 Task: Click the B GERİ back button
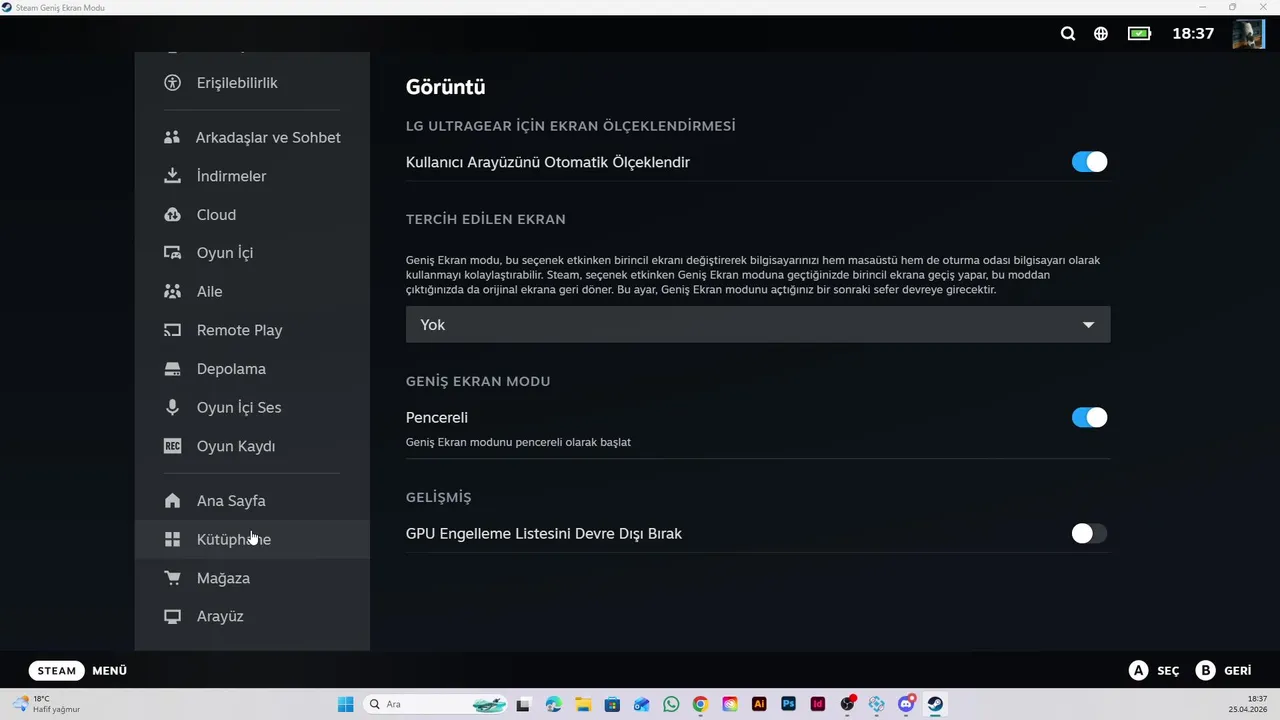pos(1224,671)
